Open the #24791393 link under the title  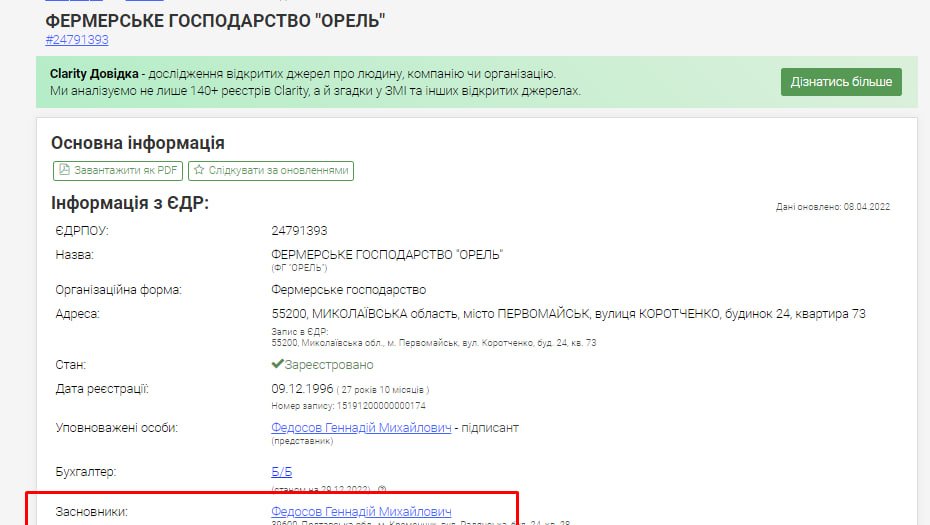pos(77,40)
